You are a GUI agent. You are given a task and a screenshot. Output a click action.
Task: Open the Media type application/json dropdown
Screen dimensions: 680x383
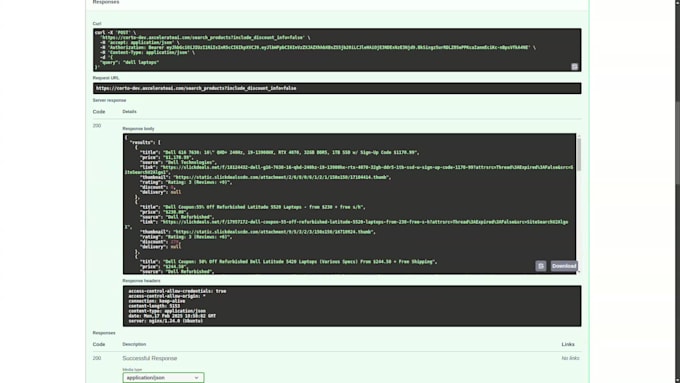(163, 377)
